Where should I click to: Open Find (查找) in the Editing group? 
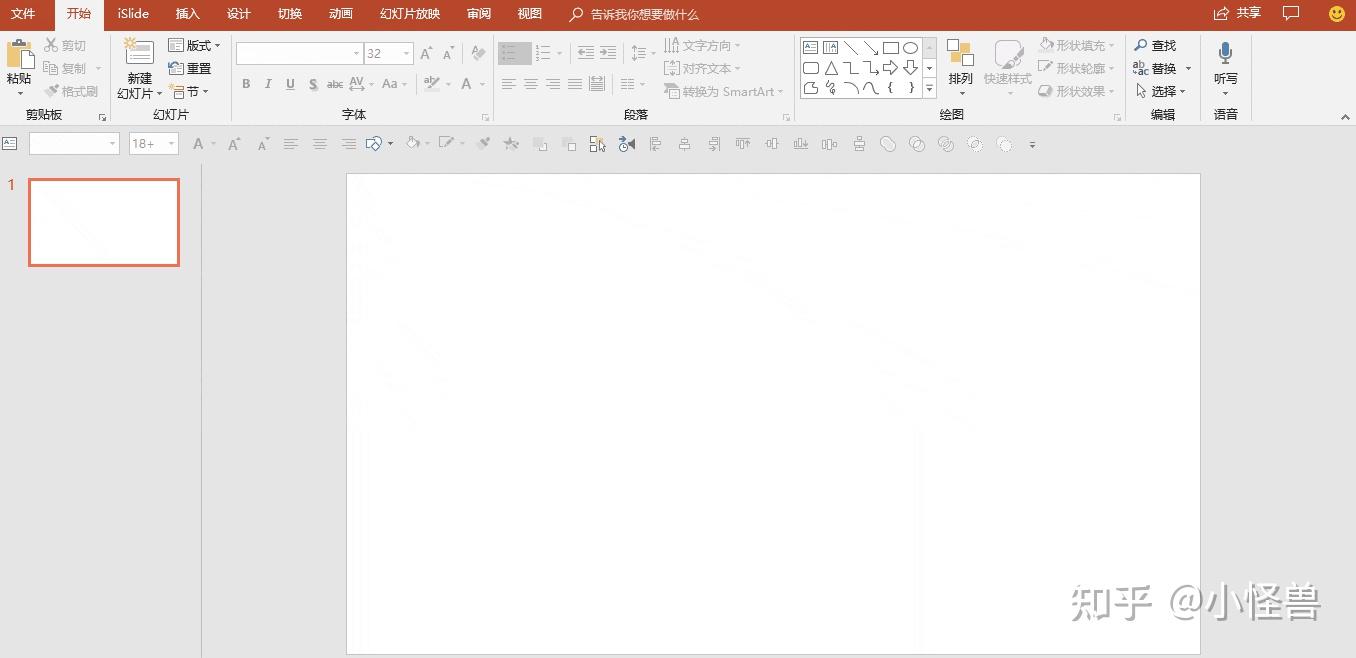click(x=1160, y=45)
